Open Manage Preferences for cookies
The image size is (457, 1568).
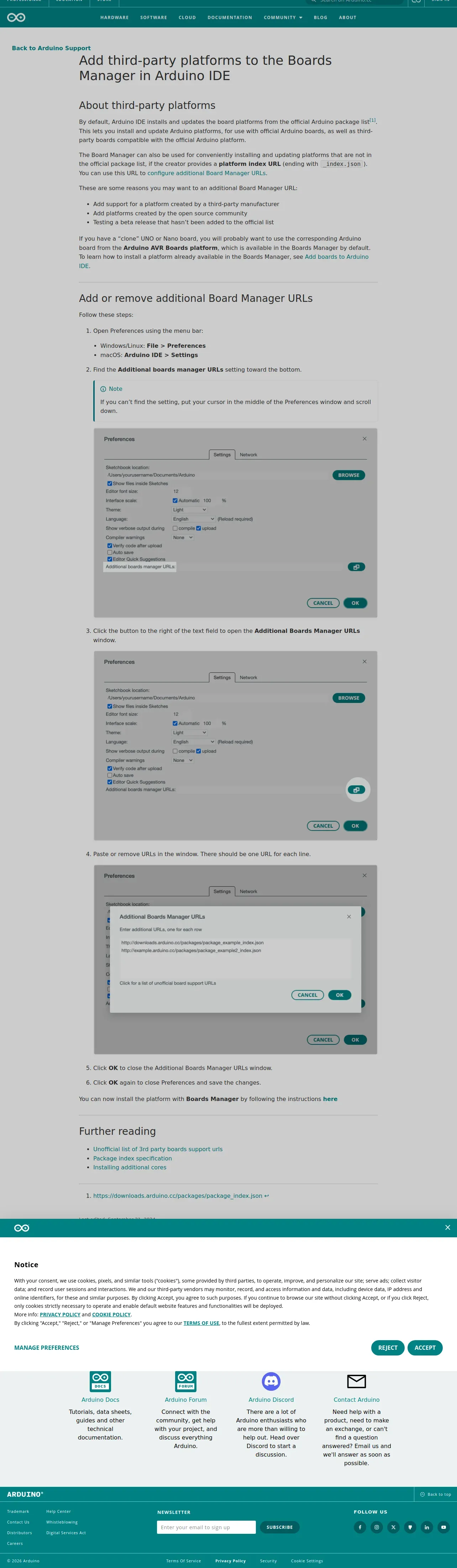click(x=47, y=1348)
